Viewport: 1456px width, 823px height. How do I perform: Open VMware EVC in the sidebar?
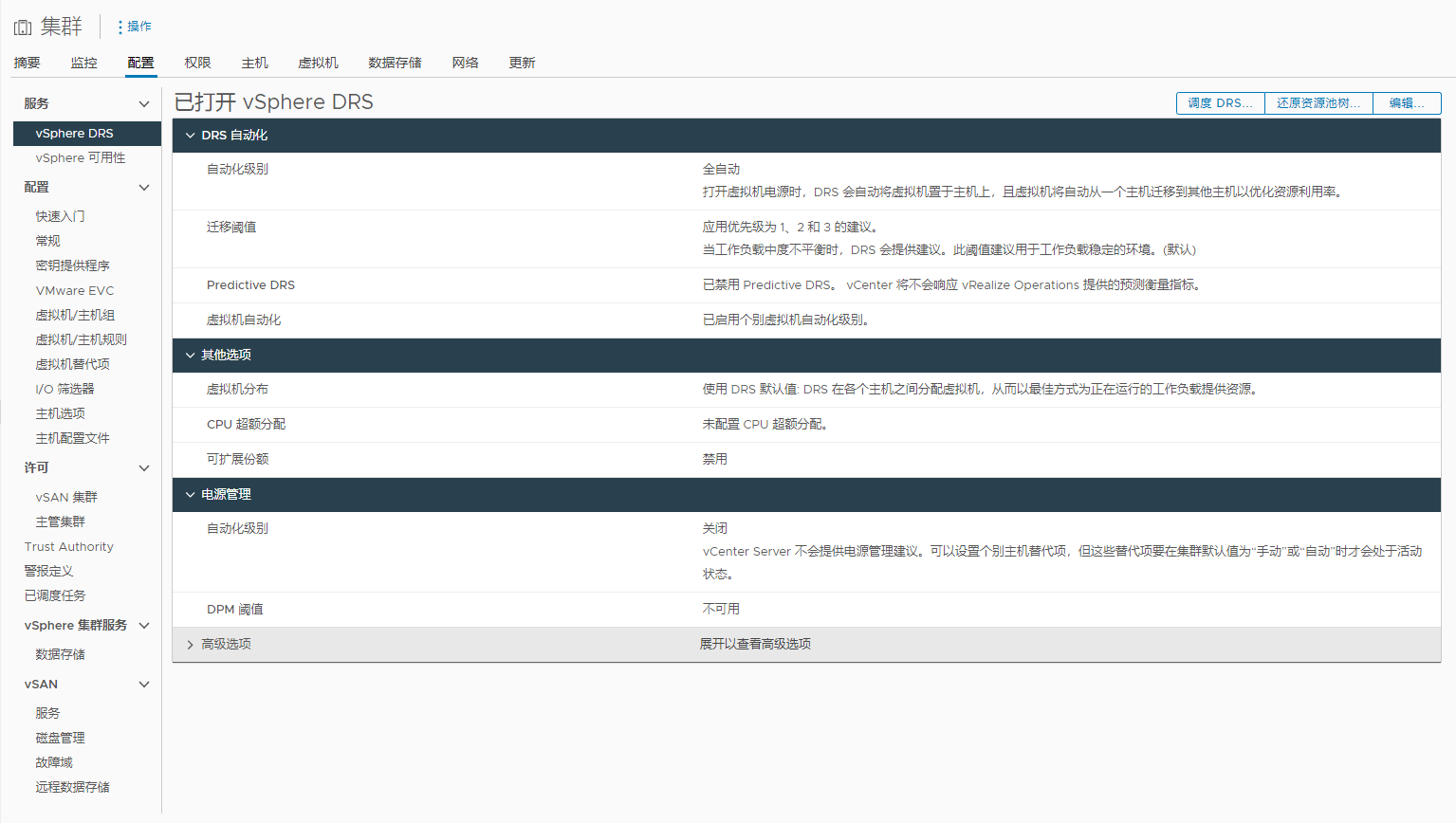click(74, 290)
